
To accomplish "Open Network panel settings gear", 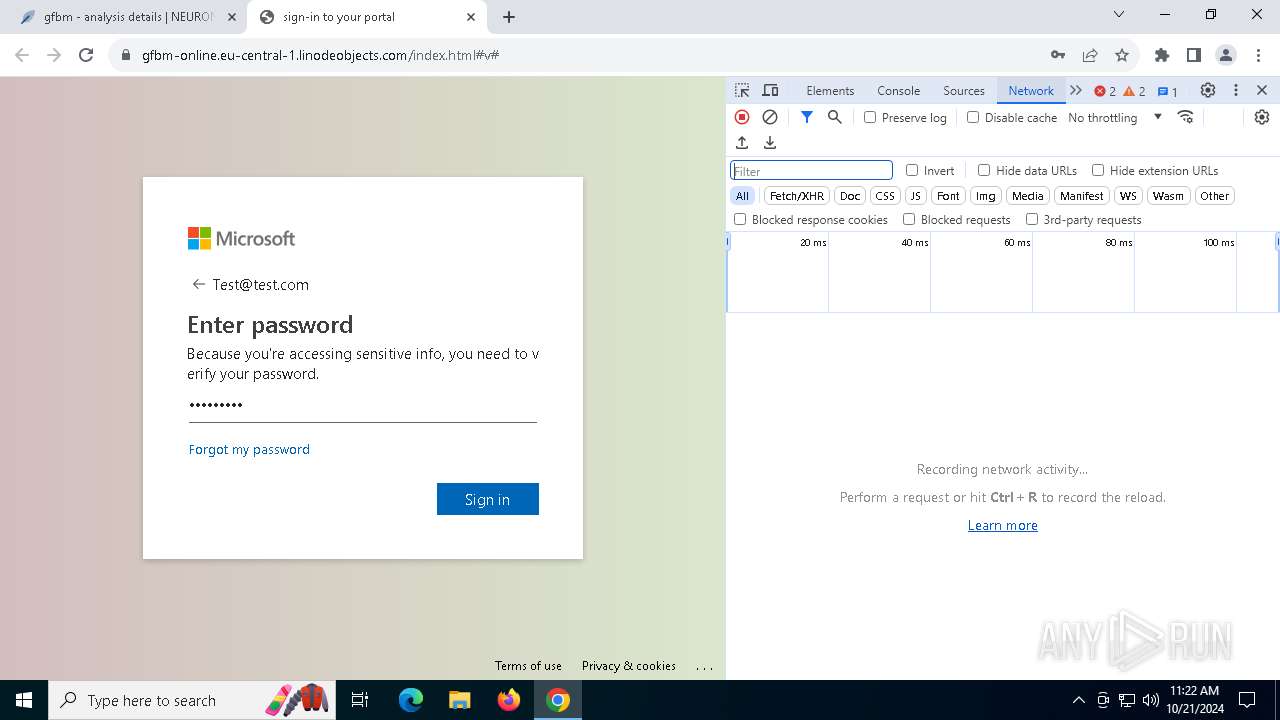I will (1262, 117).
